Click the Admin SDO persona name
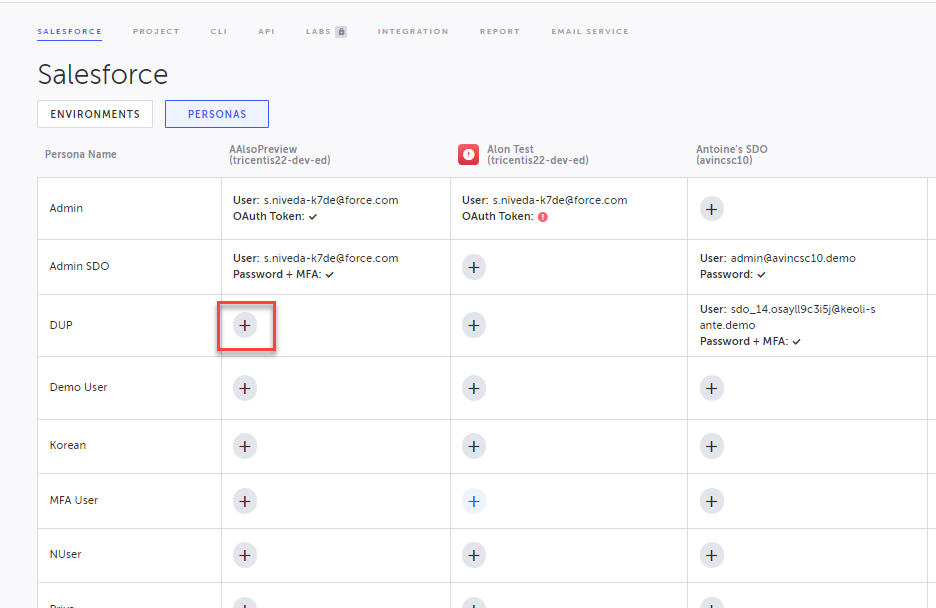The height and width of the screenshot is (608, 936). (79, 267)
